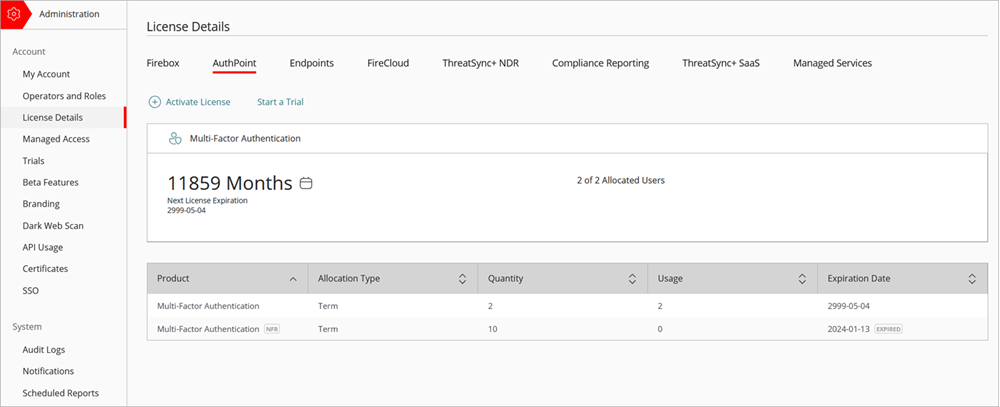Open the ThreatSync+ NDR tab

[x=481, y=63]
